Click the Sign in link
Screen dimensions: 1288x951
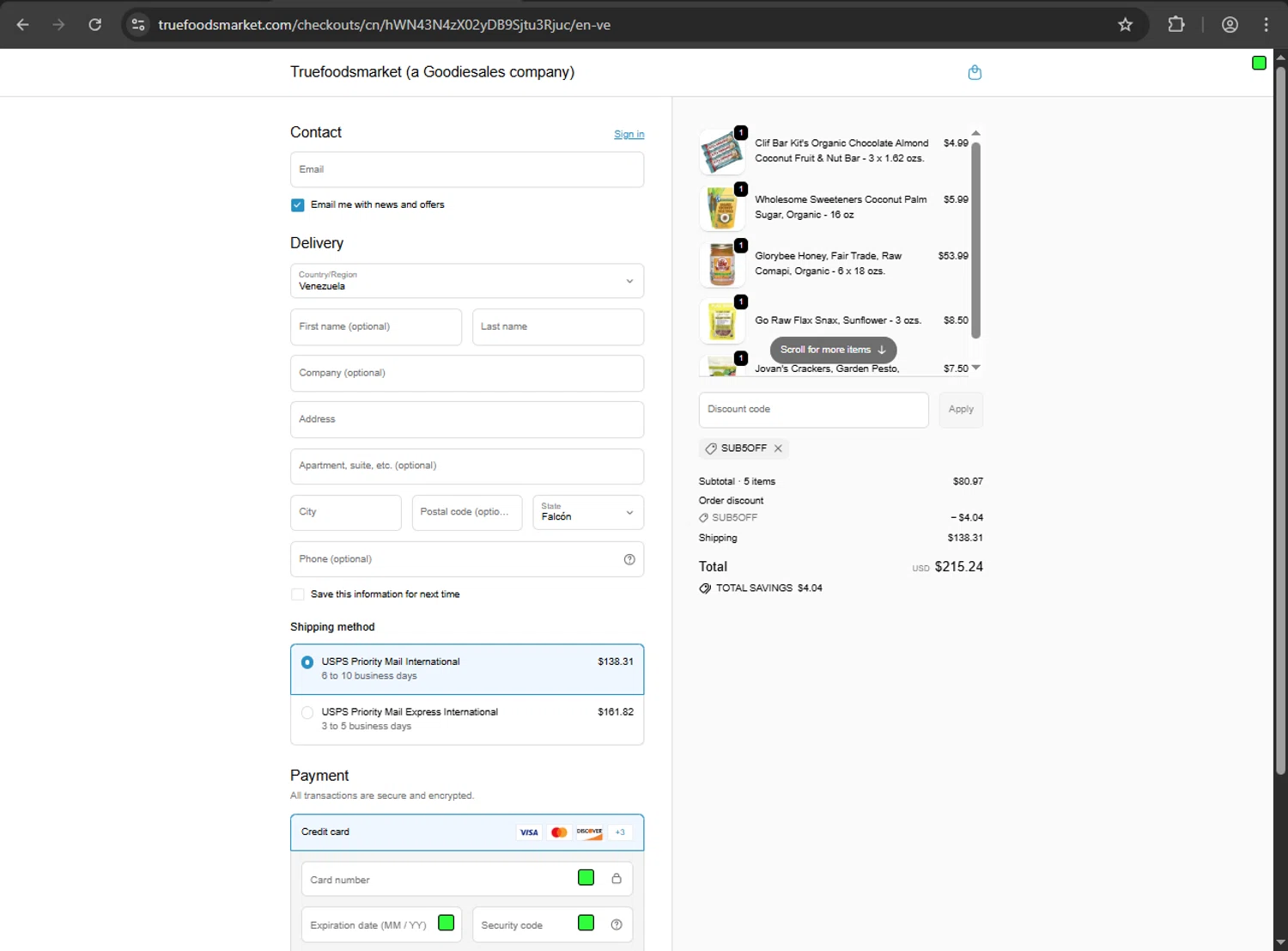629,134
